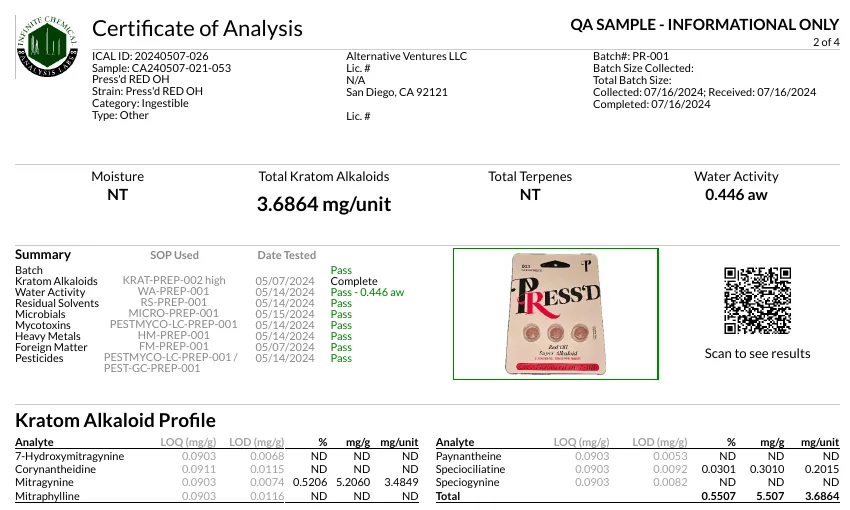Click the Mitragynine 0.5206 percent value
Image resolution: width=850 pixels, height=510 pixels.
[x=310, y=482]
